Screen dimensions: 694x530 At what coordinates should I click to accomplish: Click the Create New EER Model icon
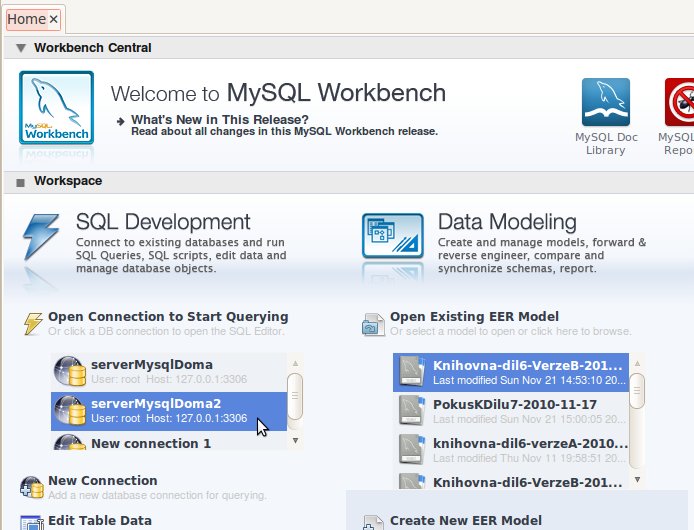[373, 522]
